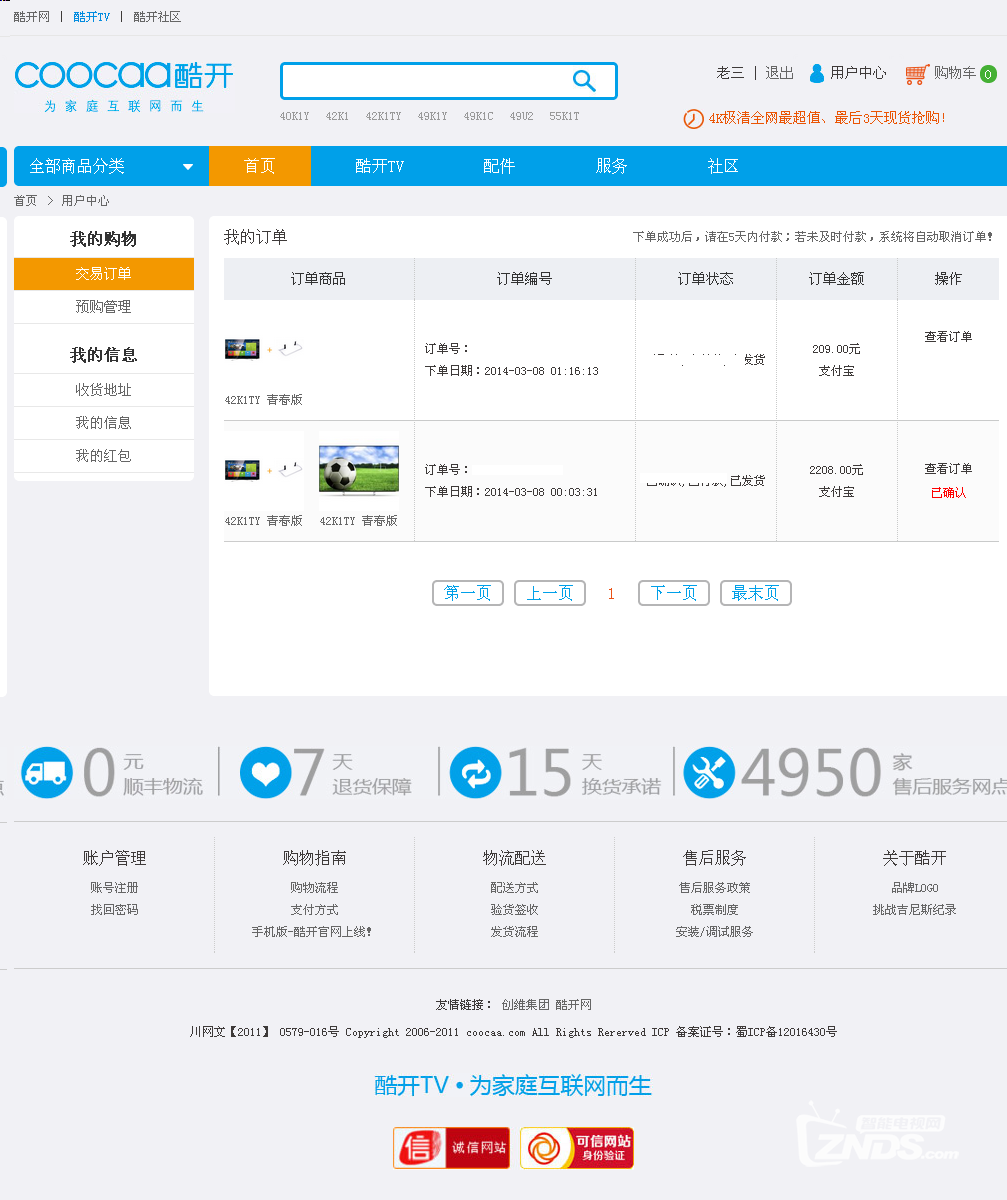The image size is (1007, 1200).
Task: Open the 社区 navigation tab
Action: coord(723,166)
